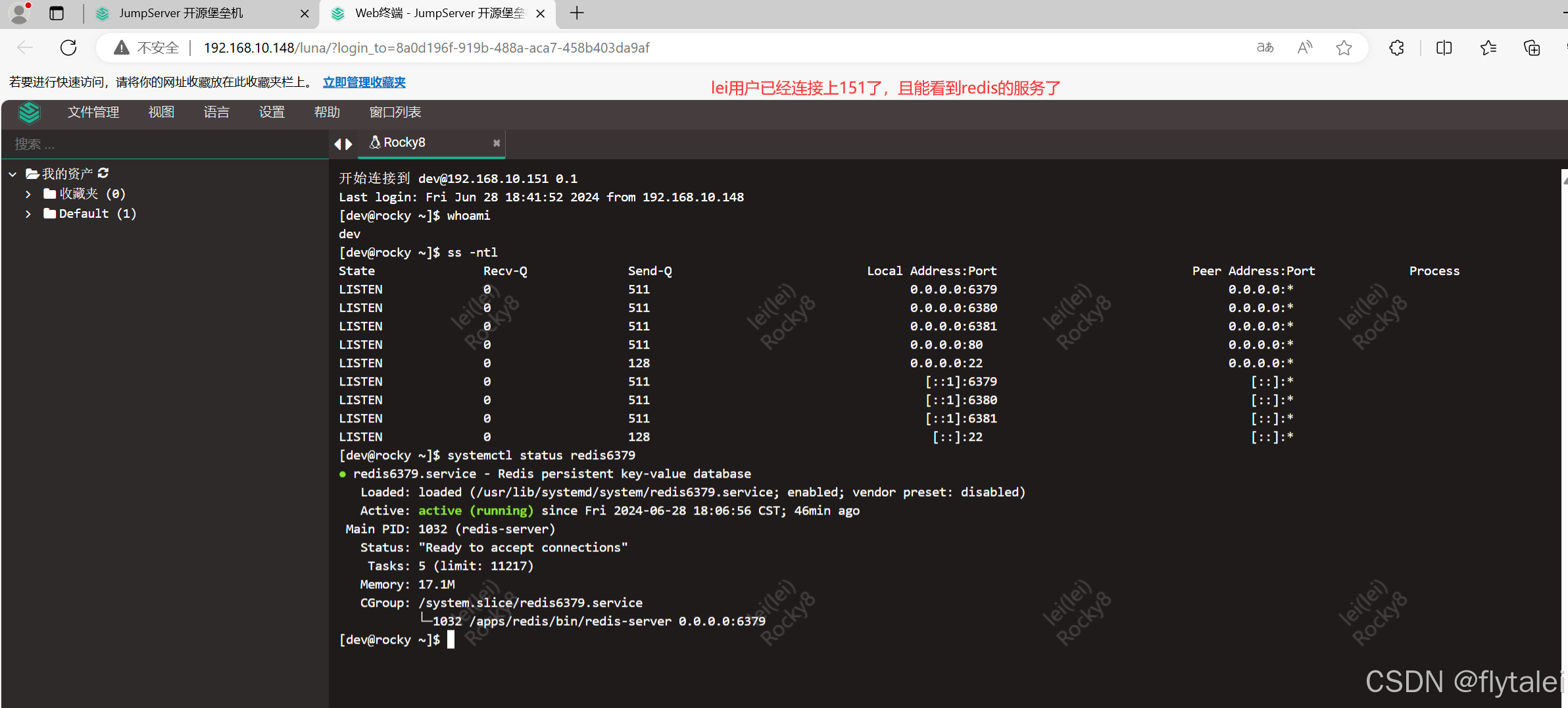Image resolution: width=1568 pixels, height=708 pixels.
Task: Click the browser address bar URL
Action: pyautogui.click(x=426, y=48)
